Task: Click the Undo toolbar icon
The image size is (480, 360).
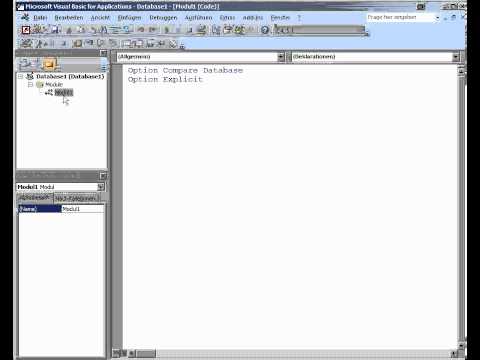Action: click(x=141, y=30)
